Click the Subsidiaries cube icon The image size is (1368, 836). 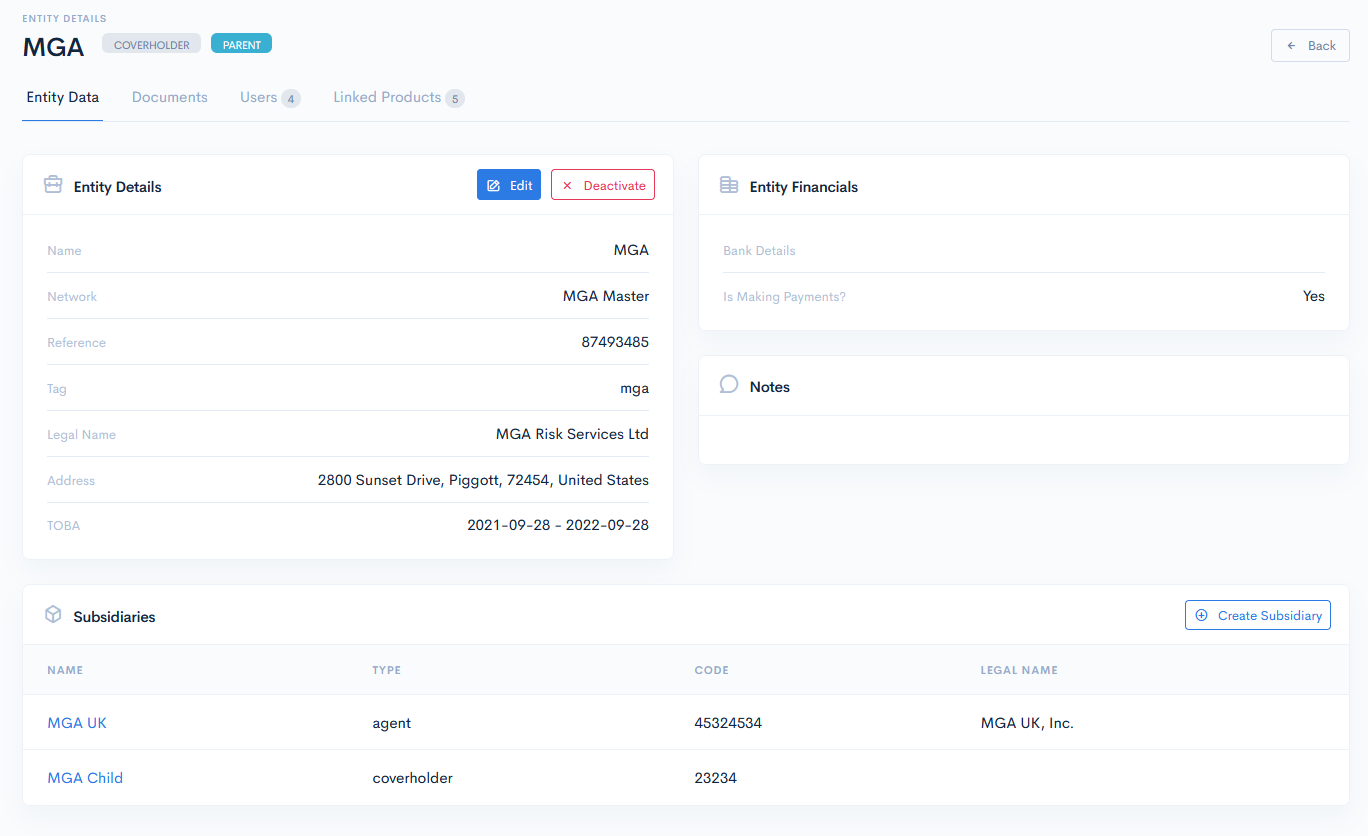coord(53,615)
